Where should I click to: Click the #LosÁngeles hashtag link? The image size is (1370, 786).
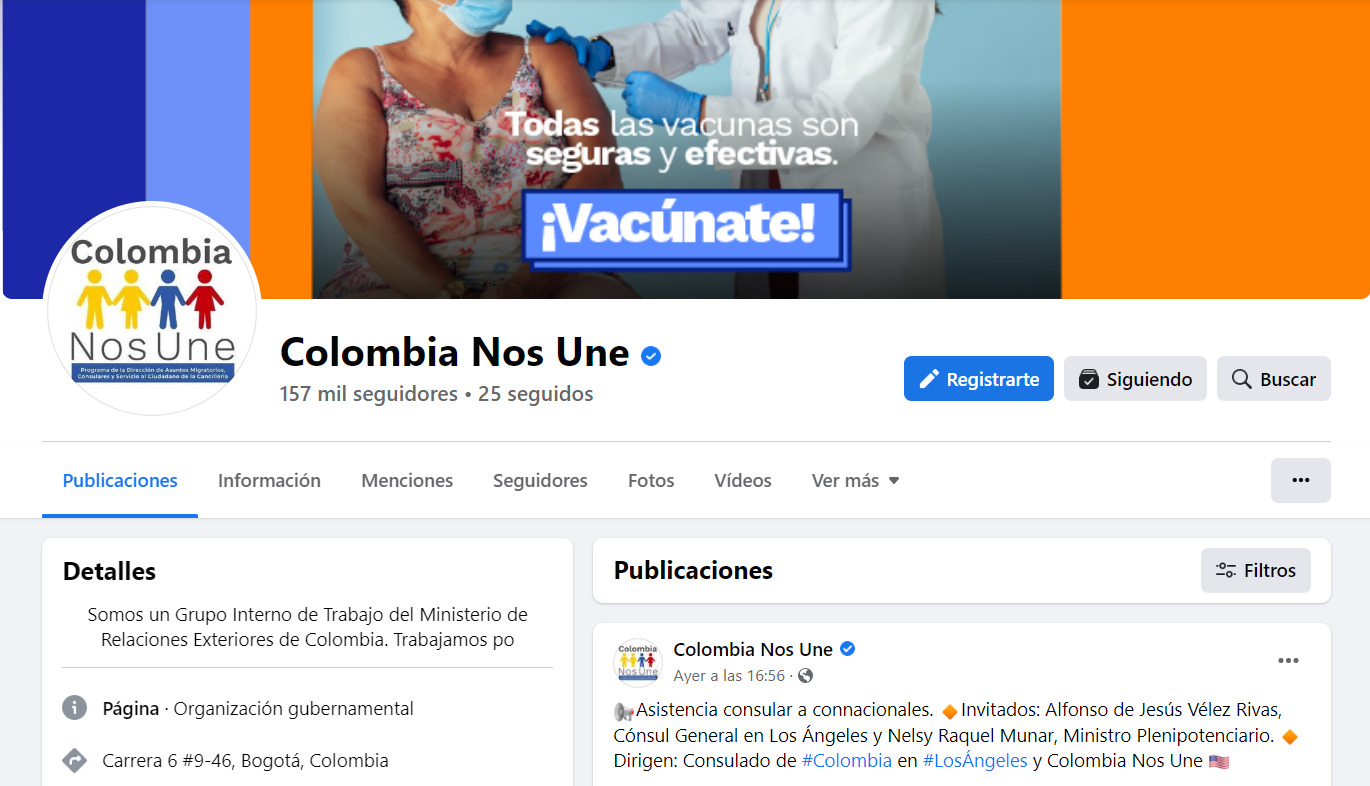975,761
